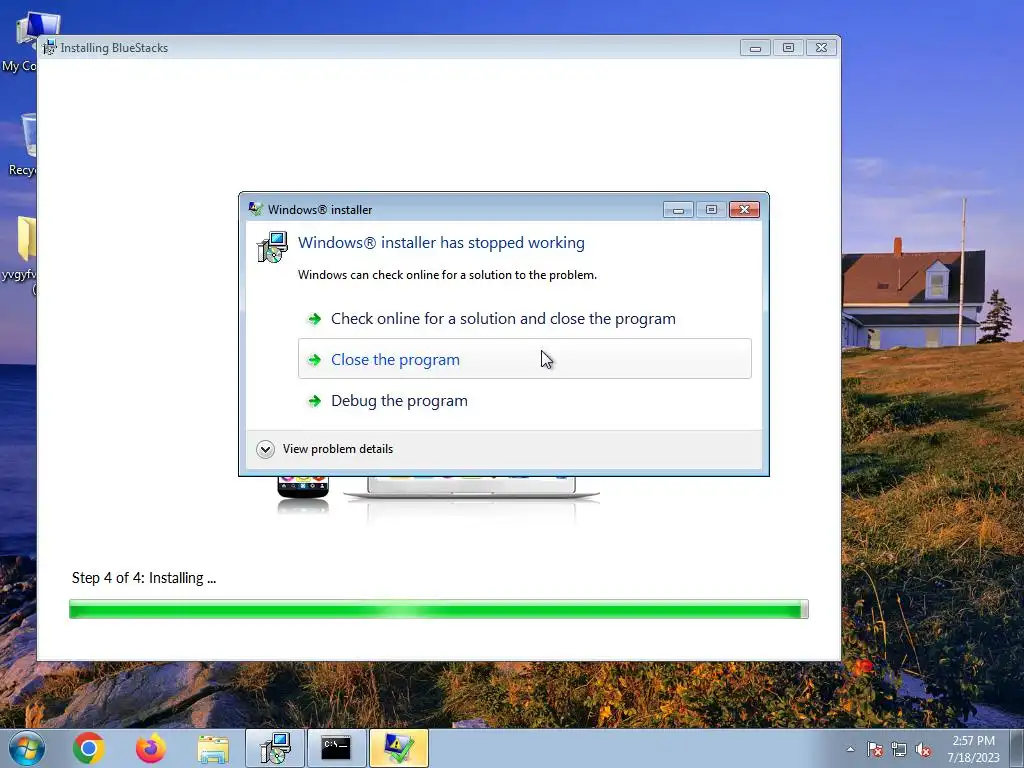Image resolution: width=1024 pixels, height=768 pixels.
Task: Choose Debug the program option
Action: tap(524, 400)
